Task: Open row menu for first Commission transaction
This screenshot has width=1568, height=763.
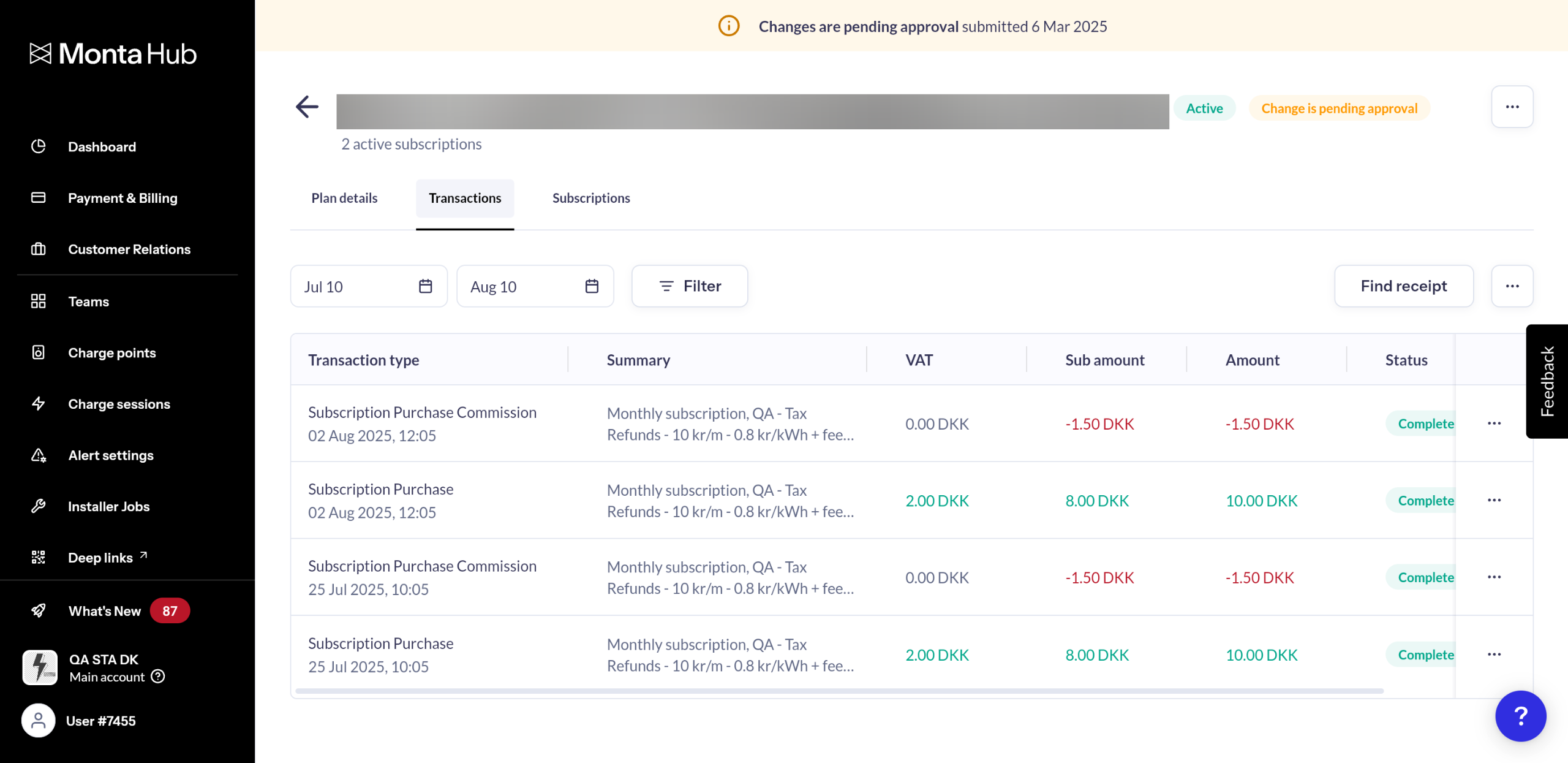Action: click(1494, 423)
